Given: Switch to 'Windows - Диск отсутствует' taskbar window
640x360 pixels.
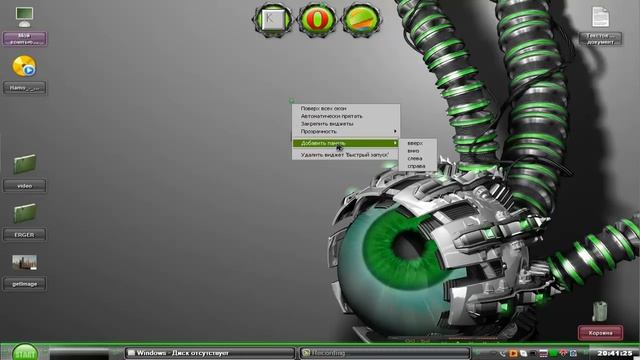Looking at the screenshot, I should coord(210,353).
